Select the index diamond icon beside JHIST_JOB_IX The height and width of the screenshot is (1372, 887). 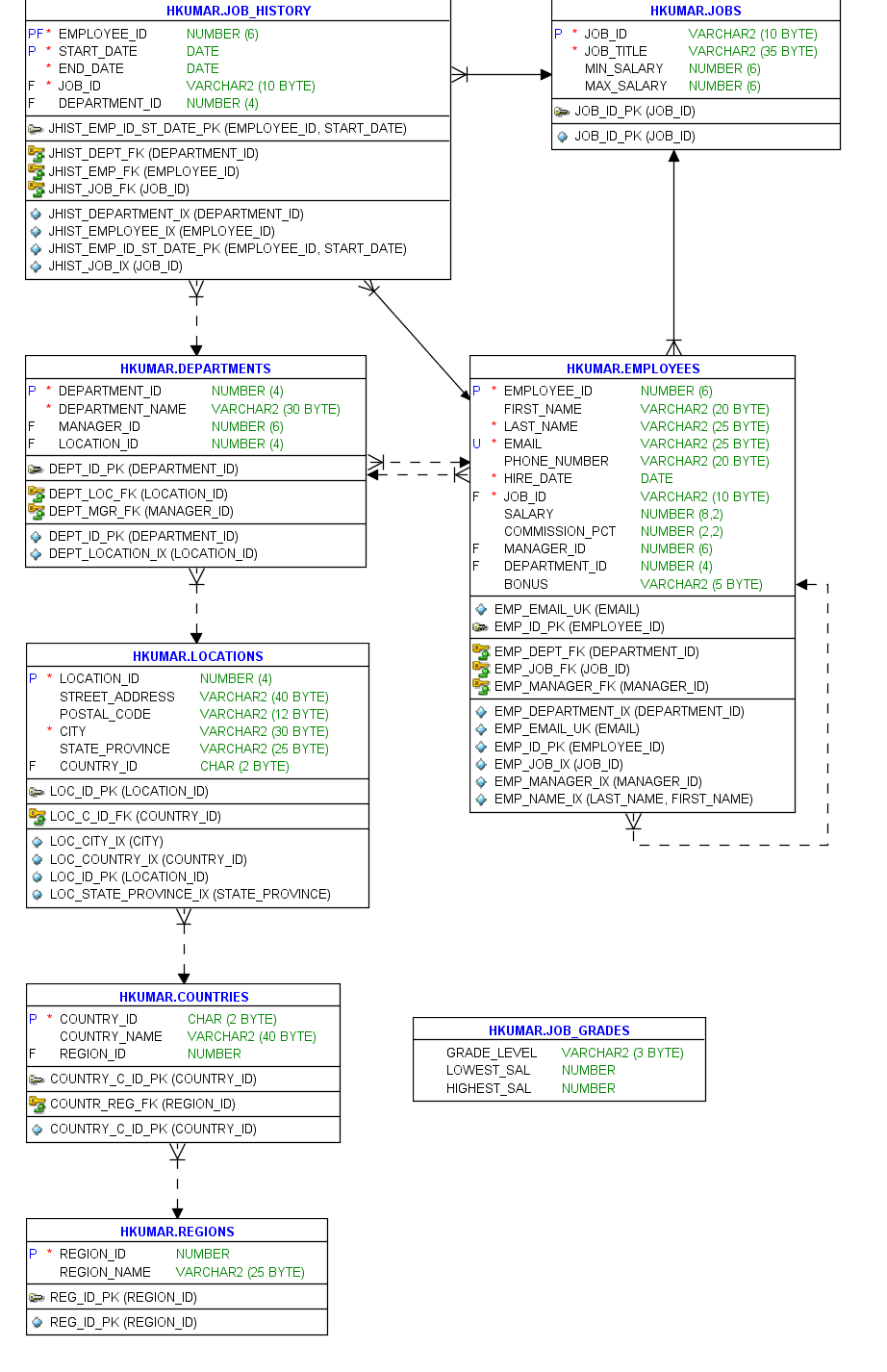point(36,266)
